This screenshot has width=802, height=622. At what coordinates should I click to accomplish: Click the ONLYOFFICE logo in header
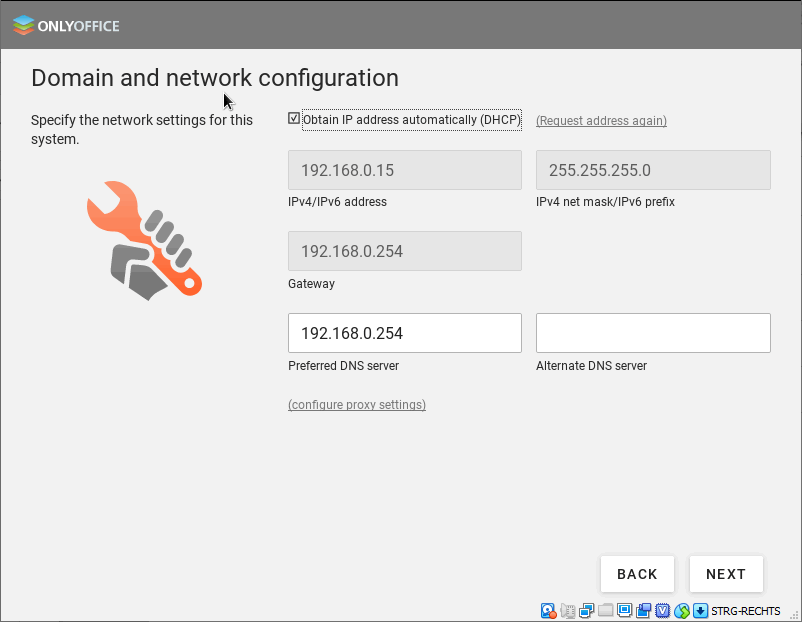click(66, 25)
